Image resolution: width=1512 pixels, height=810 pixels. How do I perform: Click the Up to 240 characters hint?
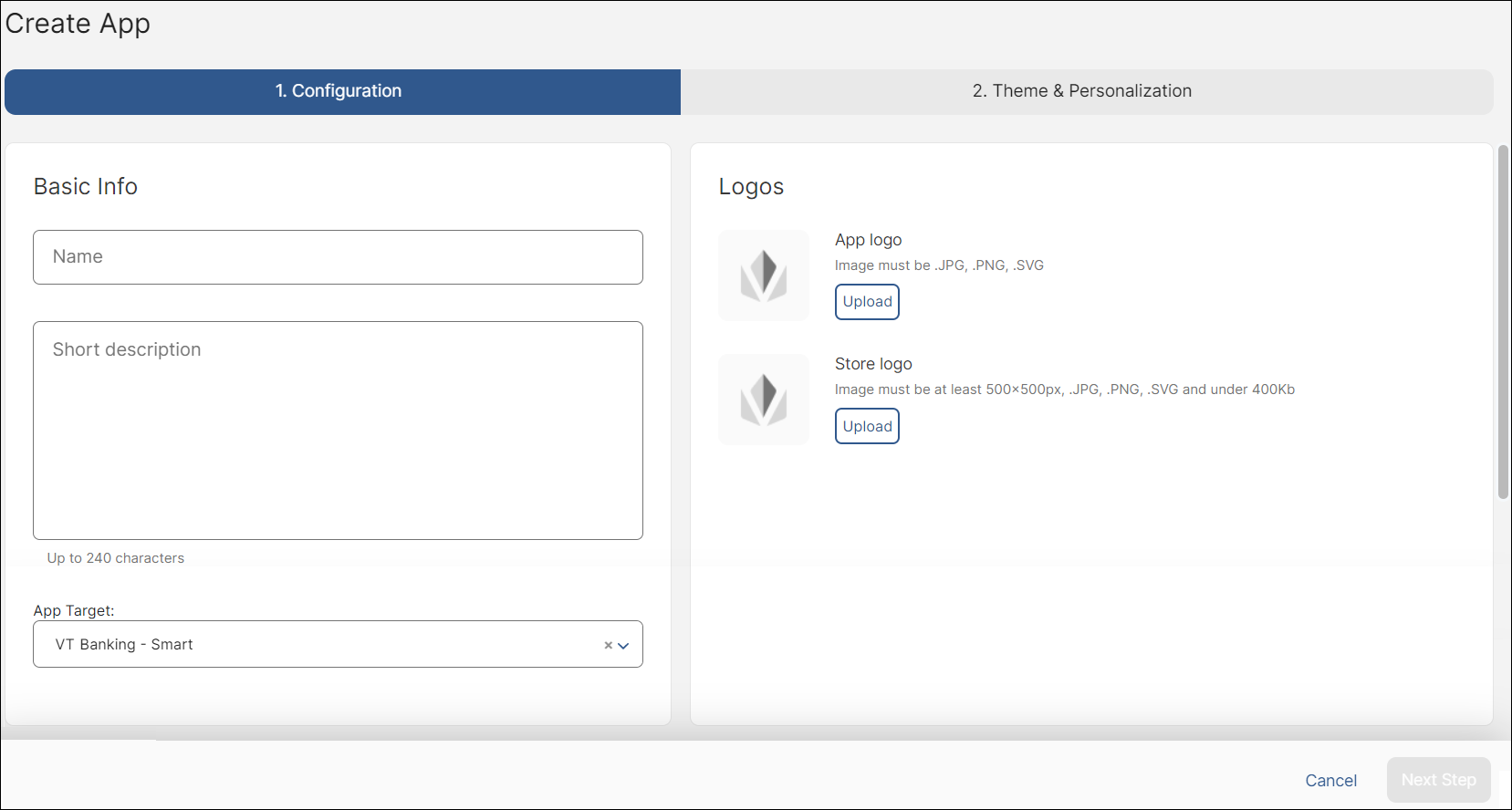pyautogui.click(x=116, y=558)
